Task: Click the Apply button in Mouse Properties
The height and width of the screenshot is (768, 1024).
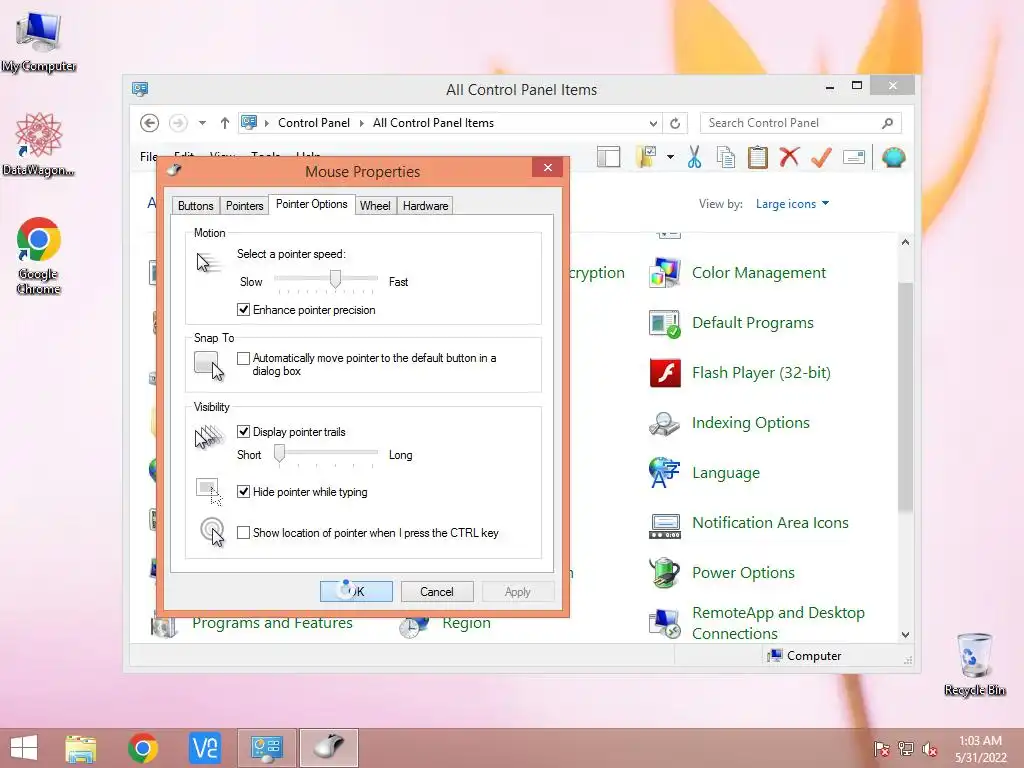Action: (517, 592)
